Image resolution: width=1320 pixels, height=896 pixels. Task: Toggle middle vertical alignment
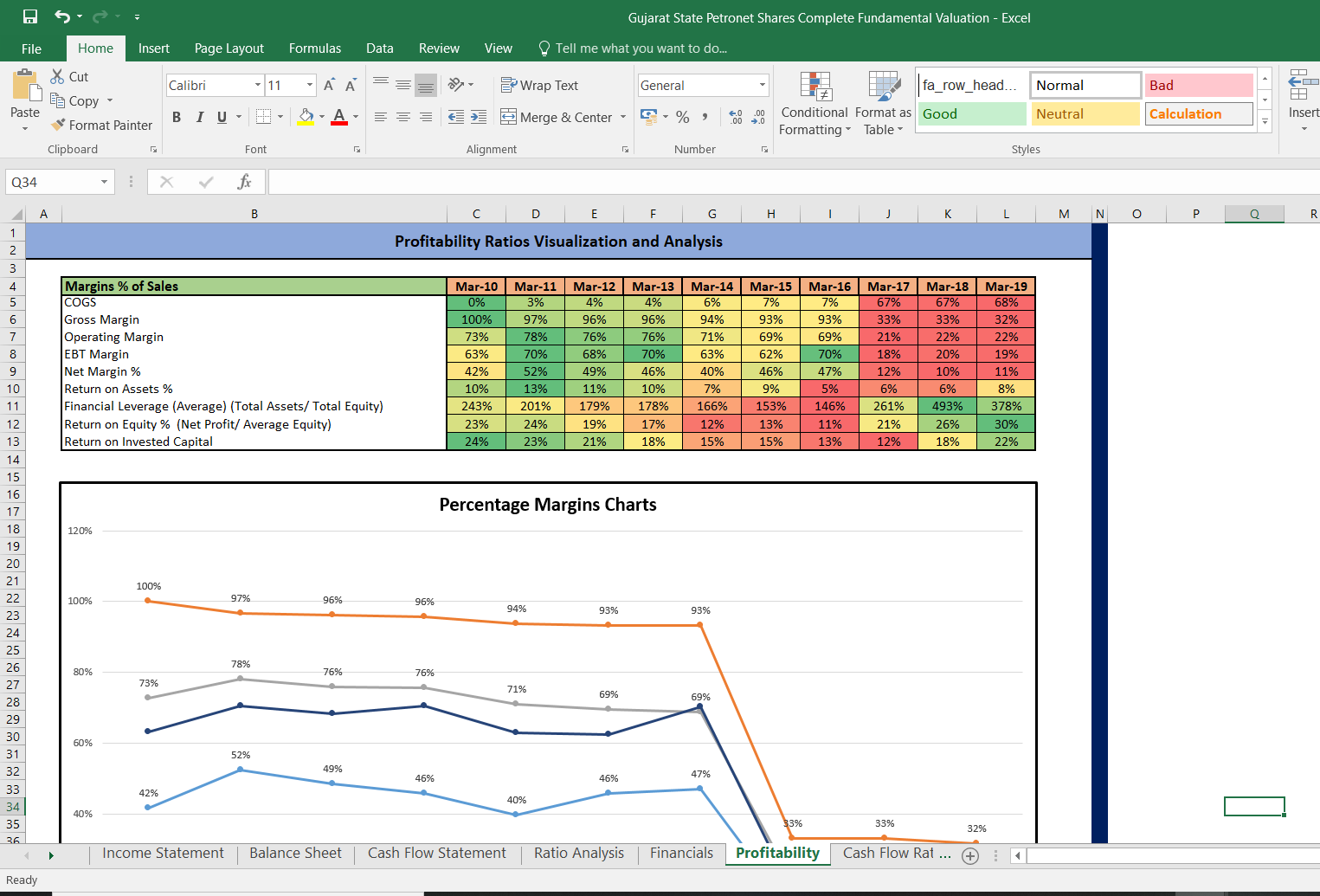403,84
